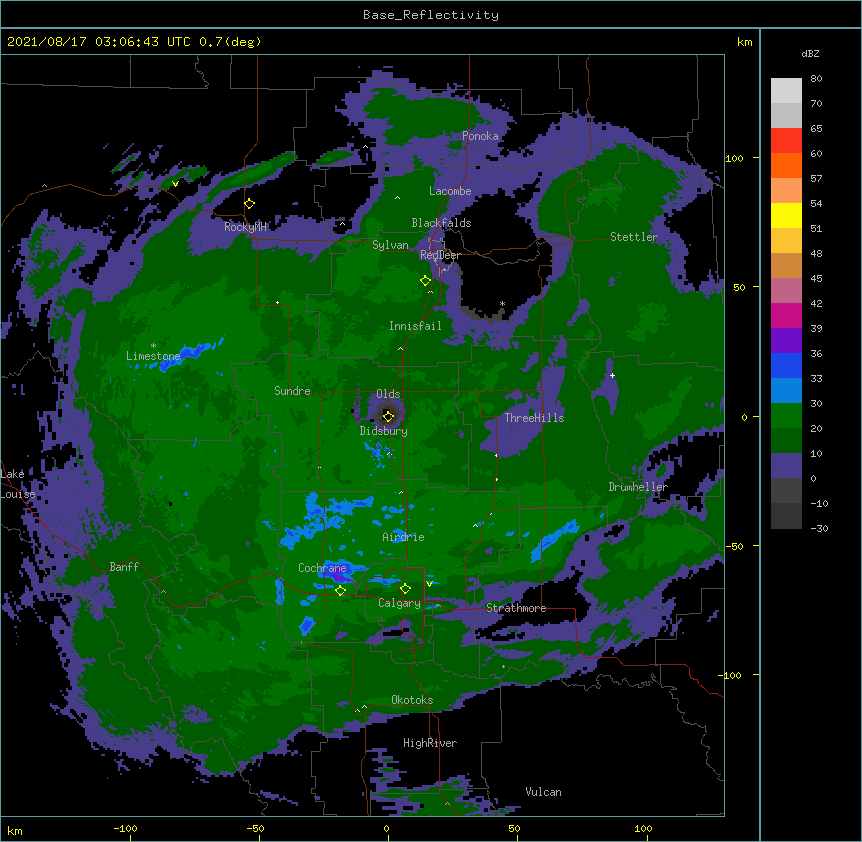Click the Stettler label
Image resolution: width=862 pixels, height=842 pixels.
tap(634, 237)
